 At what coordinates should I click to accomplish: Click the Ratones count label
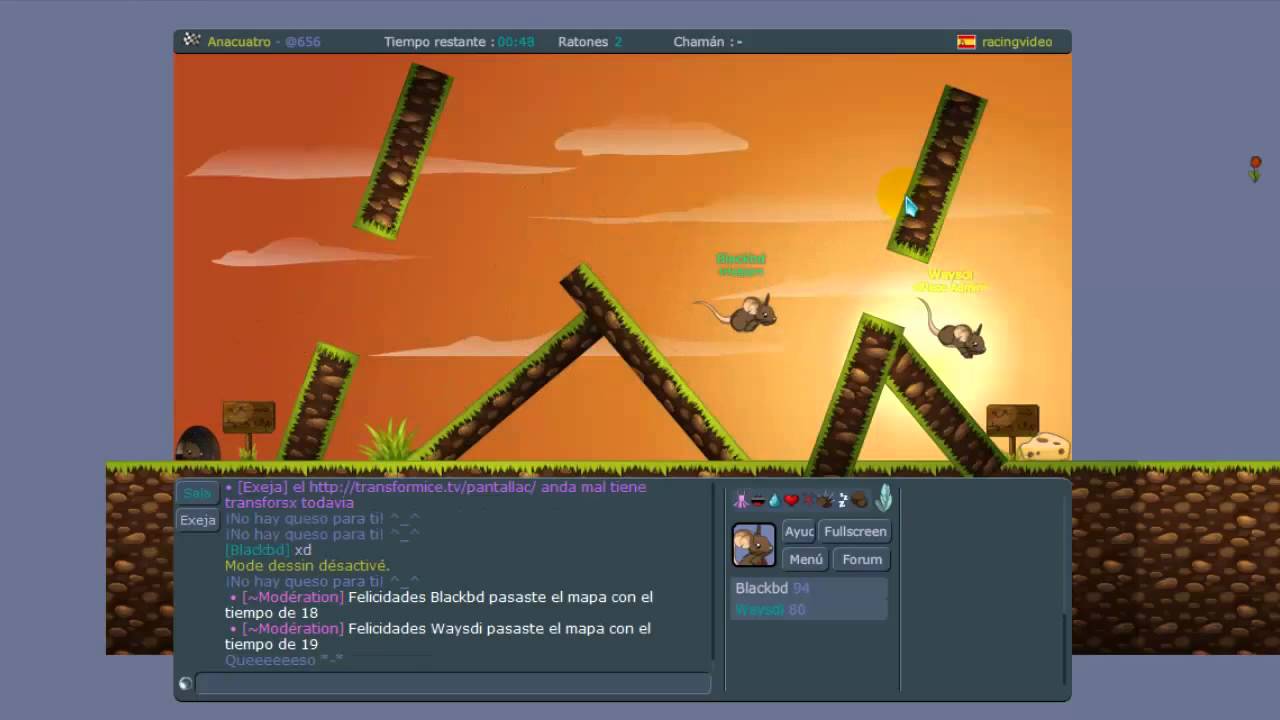pos(590,42)
